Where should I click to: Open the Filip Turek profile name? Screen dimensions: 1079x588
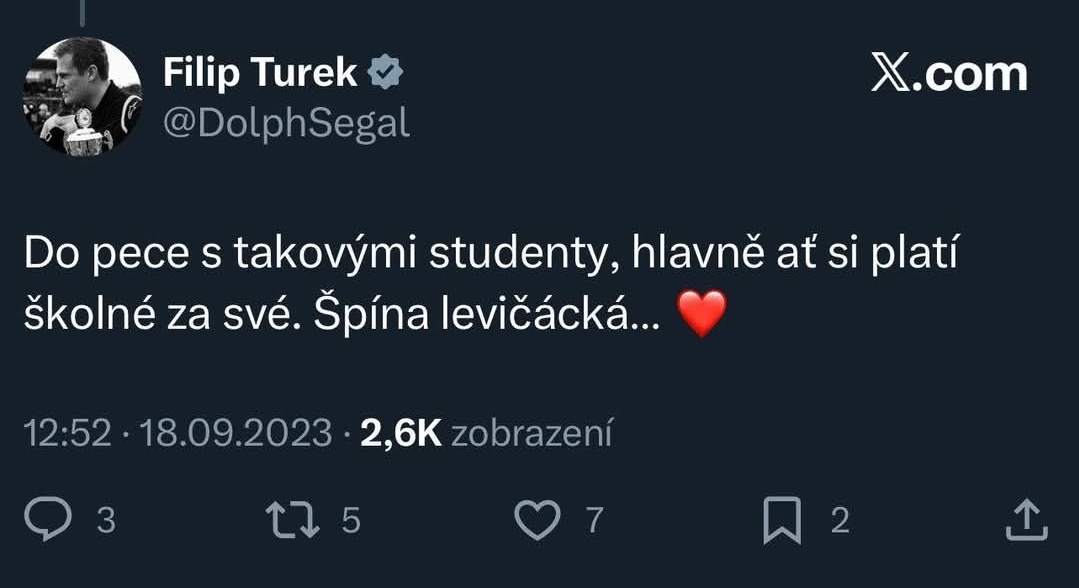(x=260, y=72)
